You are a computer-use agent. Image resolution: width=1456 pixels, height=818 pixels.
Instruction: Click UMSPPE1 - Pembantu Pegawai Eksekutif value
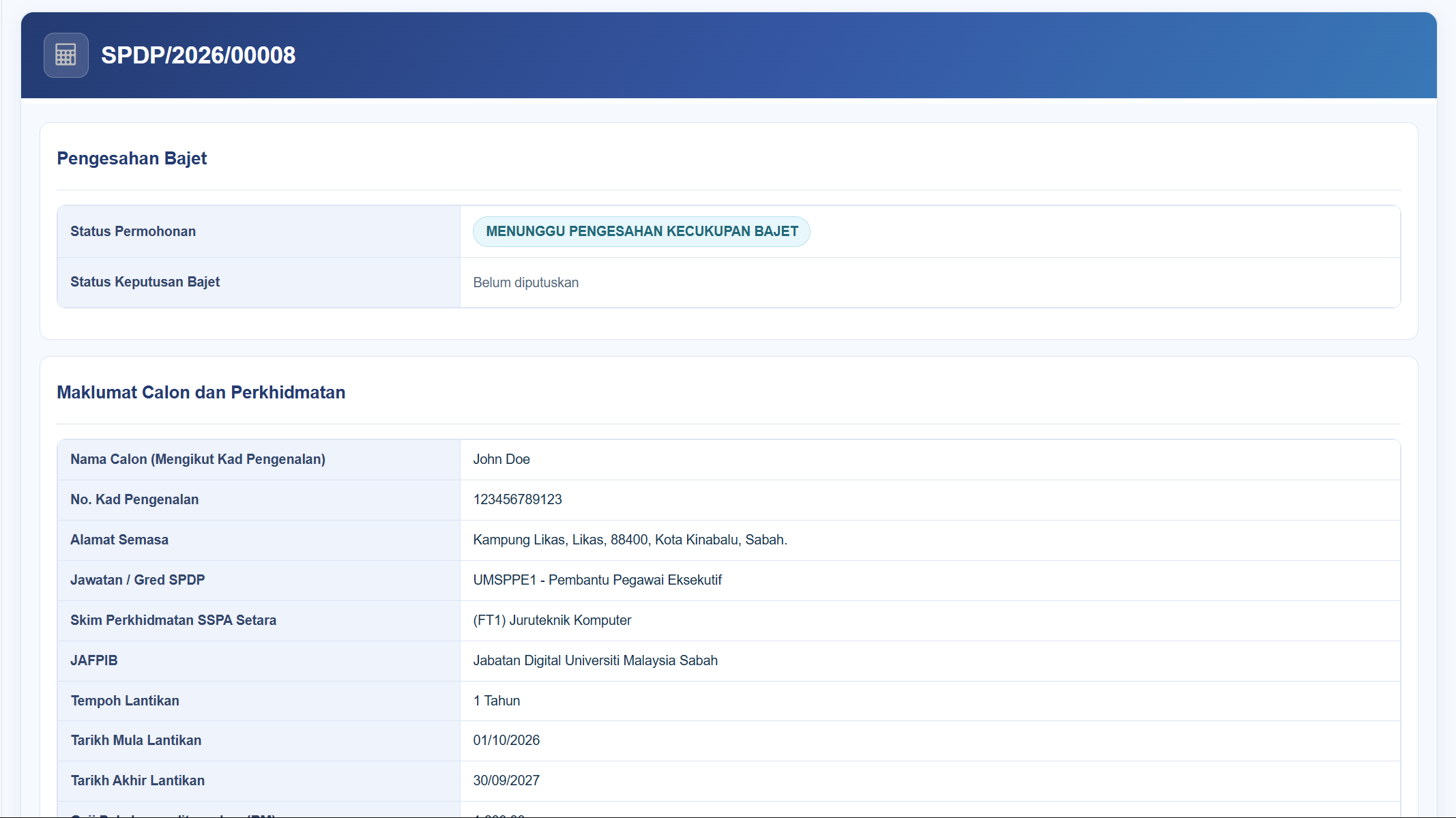pos(597,580)
